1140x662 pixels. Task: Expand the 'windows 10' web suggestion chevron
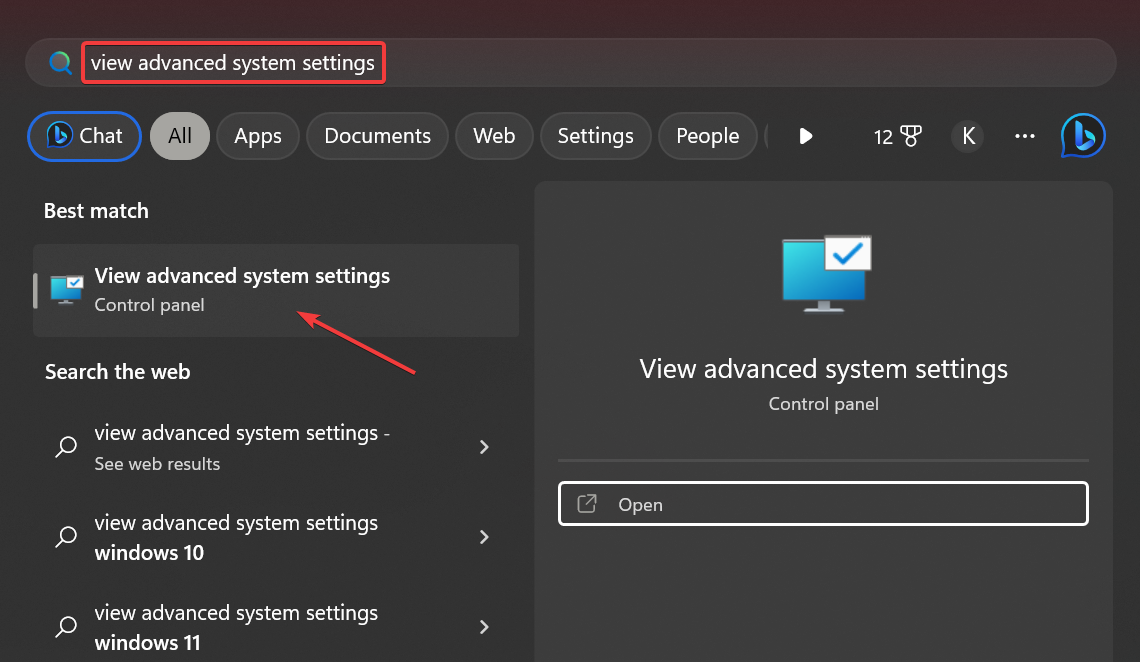[x=484, y=537]
